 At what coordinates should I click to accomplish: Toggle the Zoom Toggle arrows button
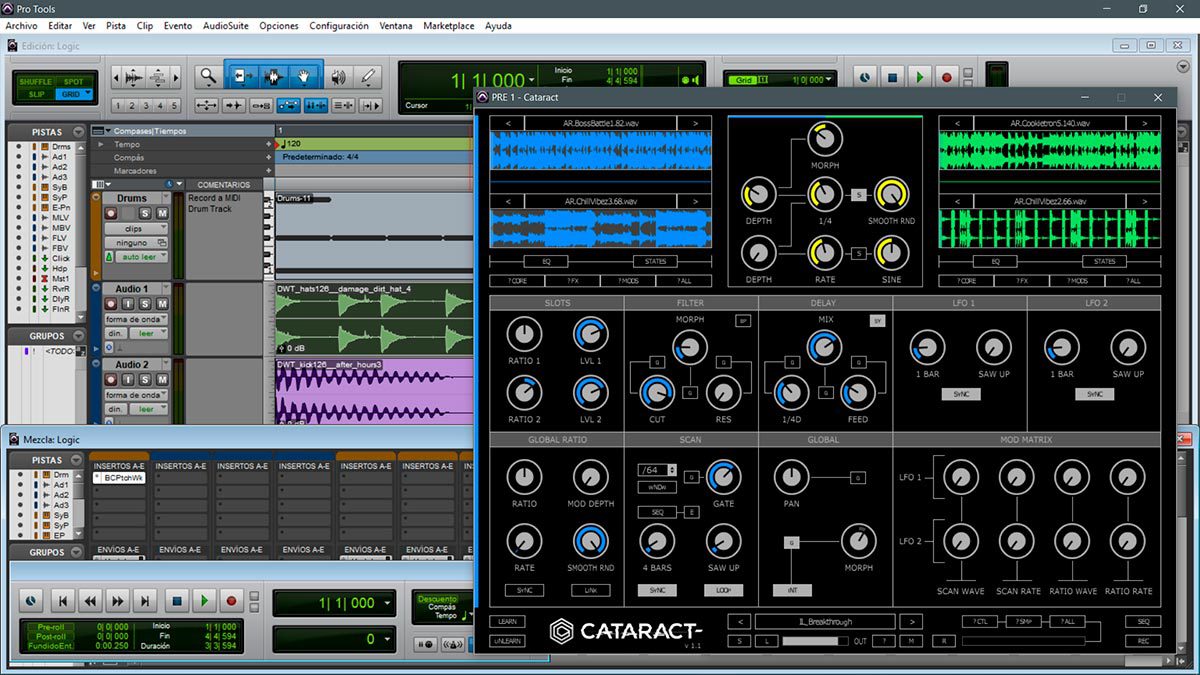click(x=207, y=105)
